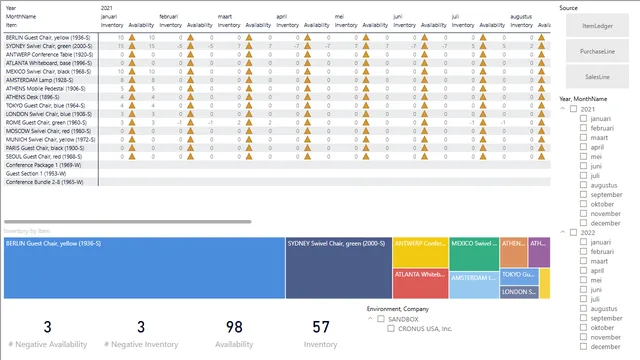The width and height of the screenshot is (640, 360).
Task: Select BERLIN Guest Chair treemap tile
Action: 144,268
